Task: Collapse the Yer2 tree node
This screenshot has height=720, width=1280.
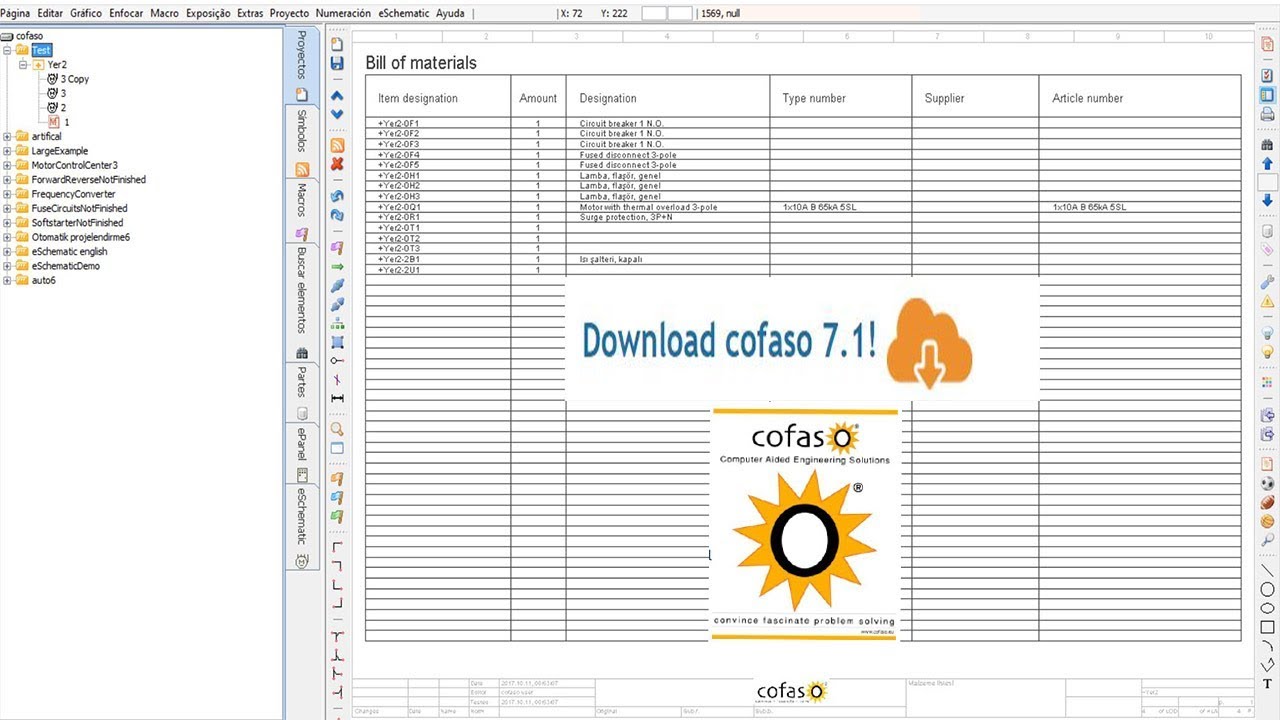Action: (24, 64)
